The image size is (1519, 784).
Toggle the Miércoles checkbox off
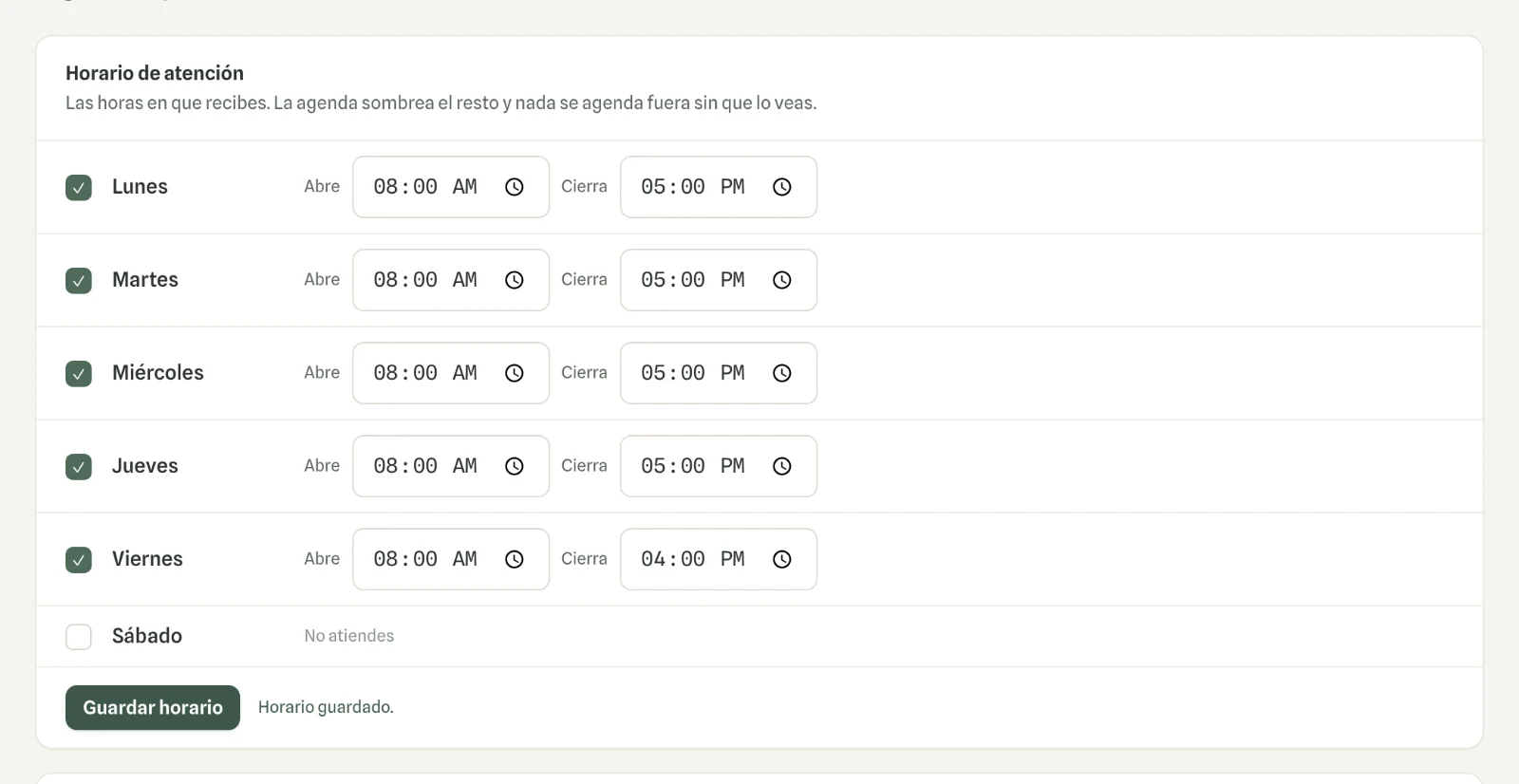(79, 373)
